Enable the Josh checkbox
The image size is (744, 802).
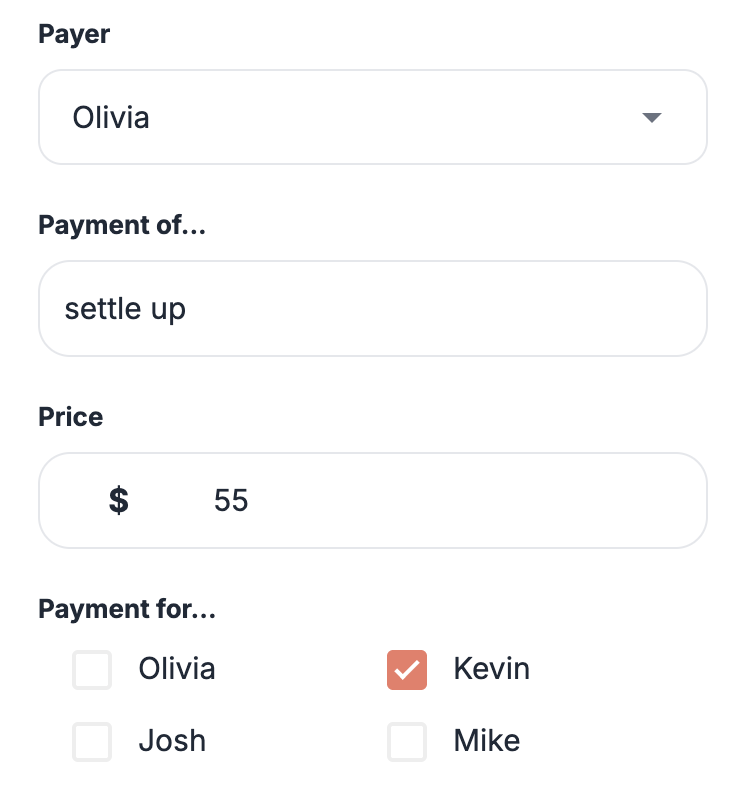[92, 742]
